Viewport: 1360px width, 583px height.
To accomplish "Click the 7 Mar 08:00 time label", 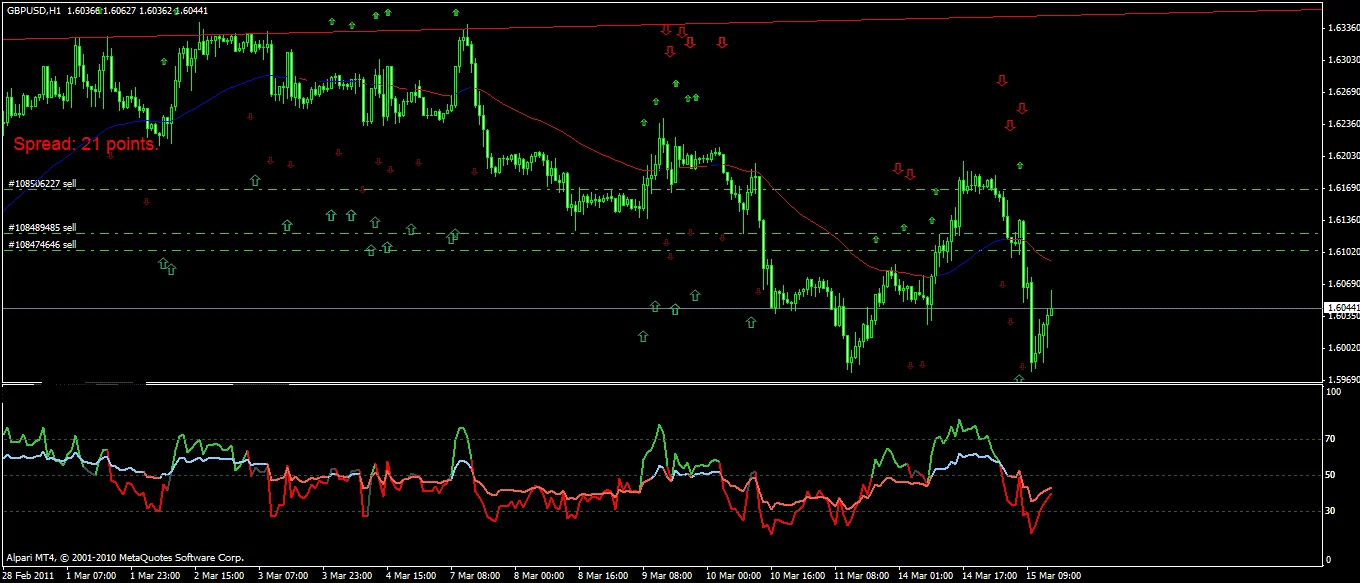I will coord(476,576).
